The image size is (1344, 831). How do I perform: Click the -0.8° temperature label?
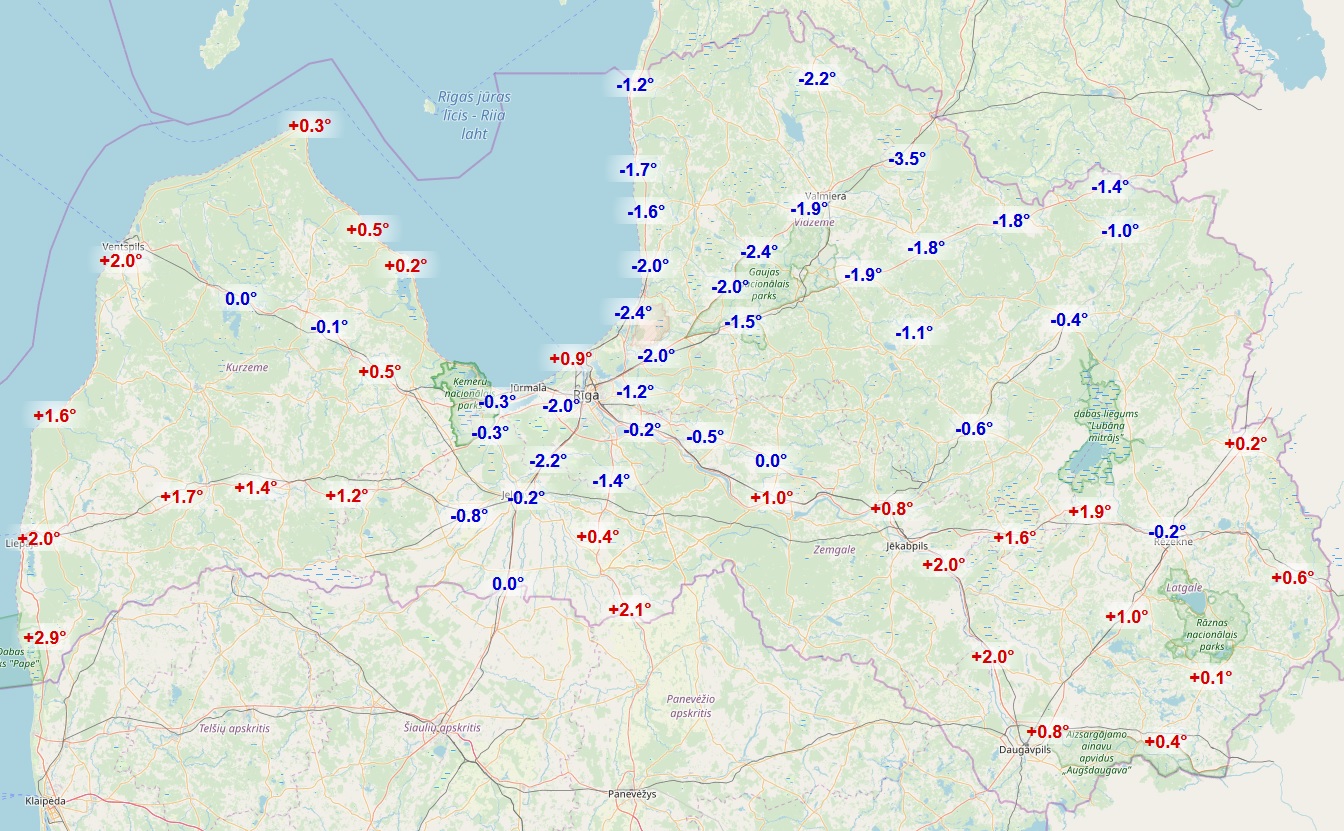(x=468, y=515)
